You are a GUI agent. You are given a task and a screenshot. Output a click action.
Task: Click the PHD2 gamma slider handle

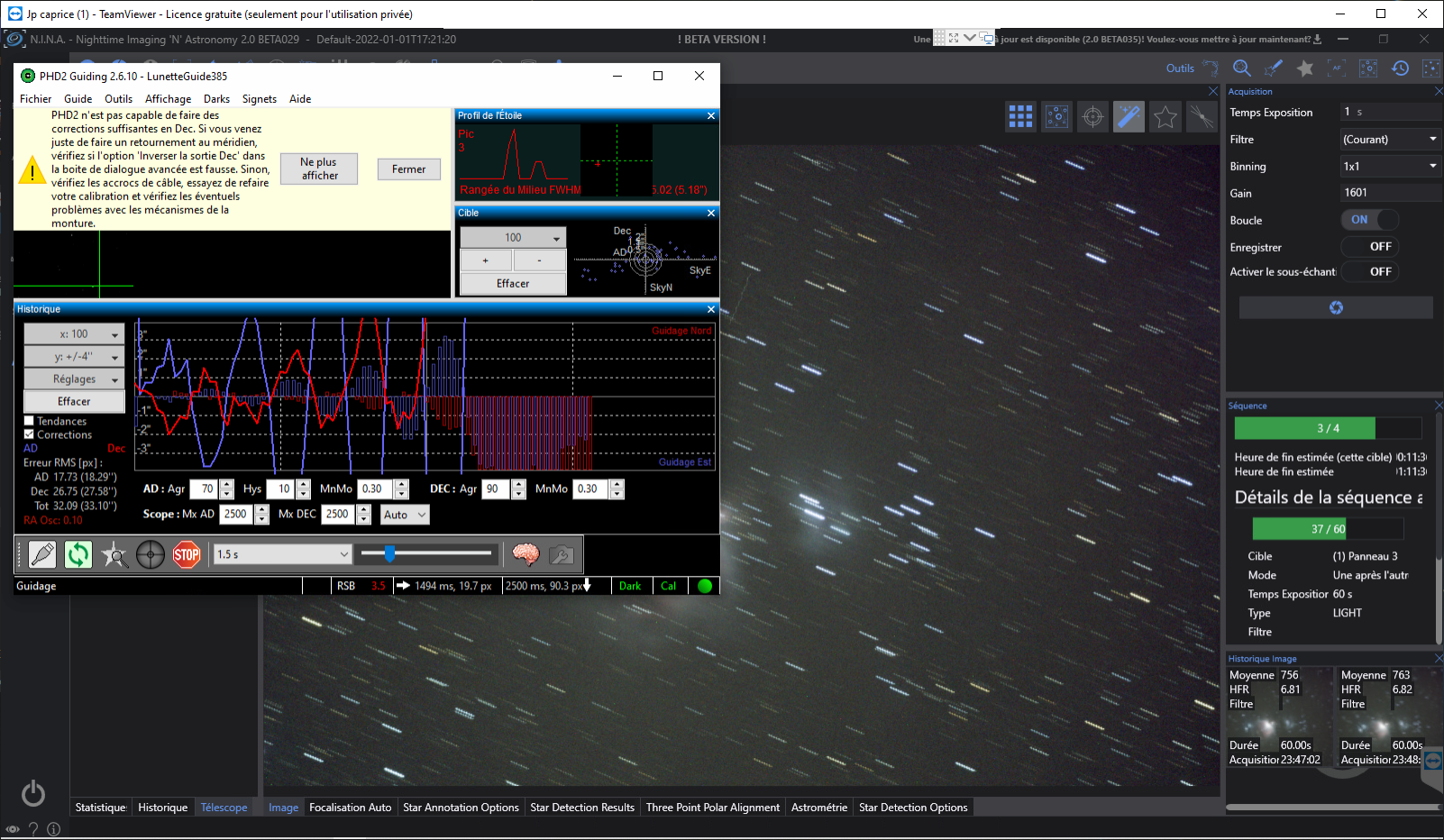pos(389,553)
